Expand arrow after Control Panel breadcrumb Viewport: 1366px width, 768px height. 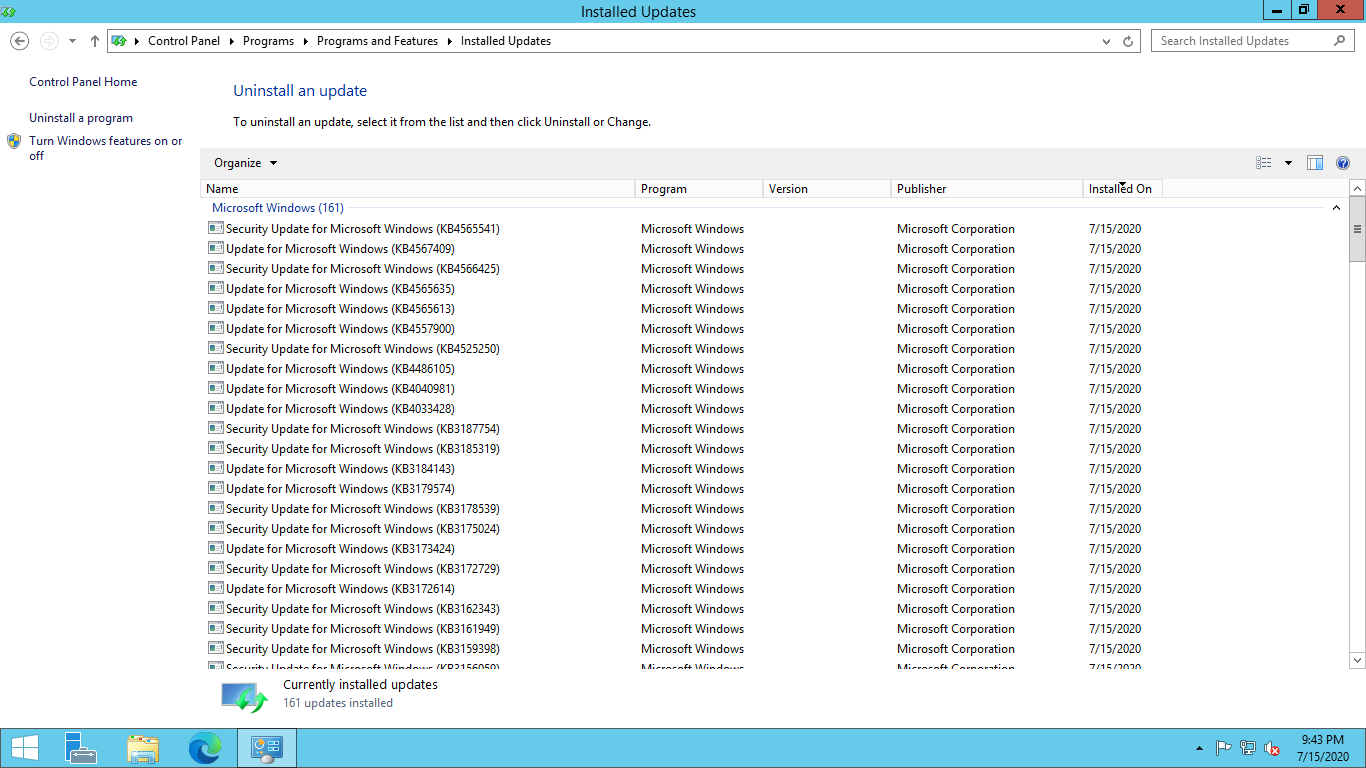tap(232, 41)
